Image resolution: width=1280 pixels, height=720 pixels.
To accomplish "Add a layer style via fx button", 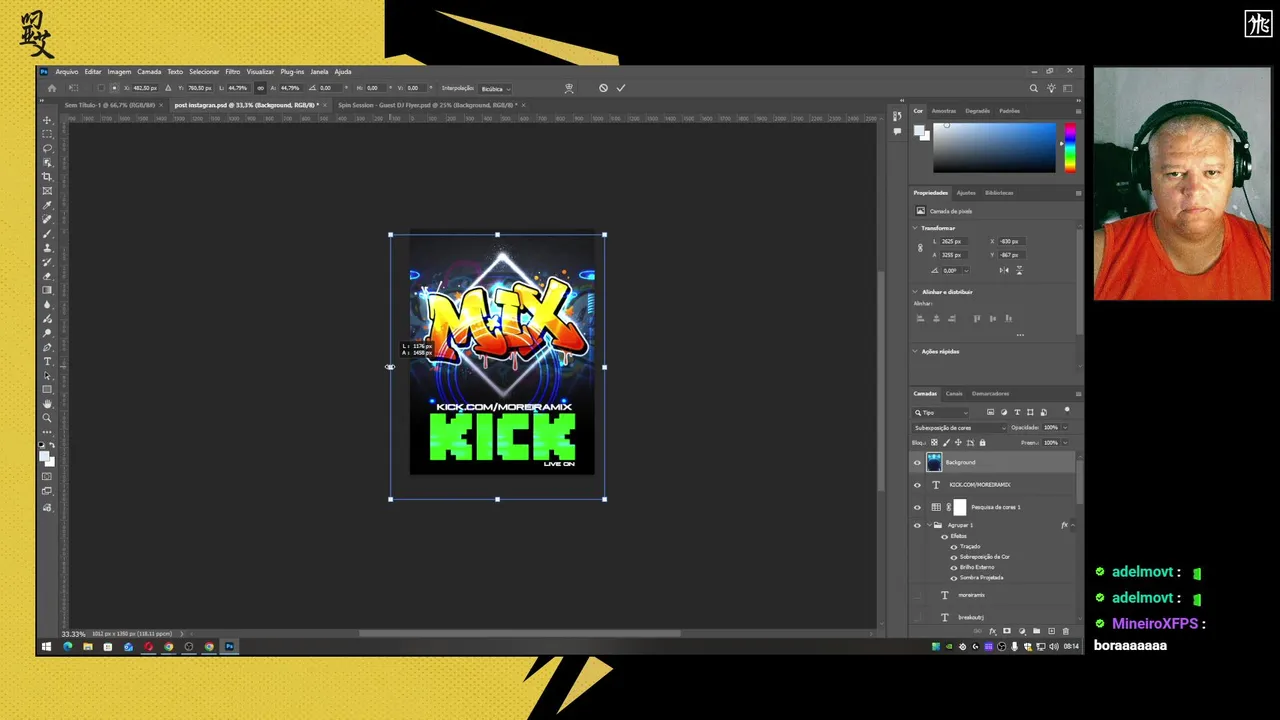I will [x=992, y=631].
